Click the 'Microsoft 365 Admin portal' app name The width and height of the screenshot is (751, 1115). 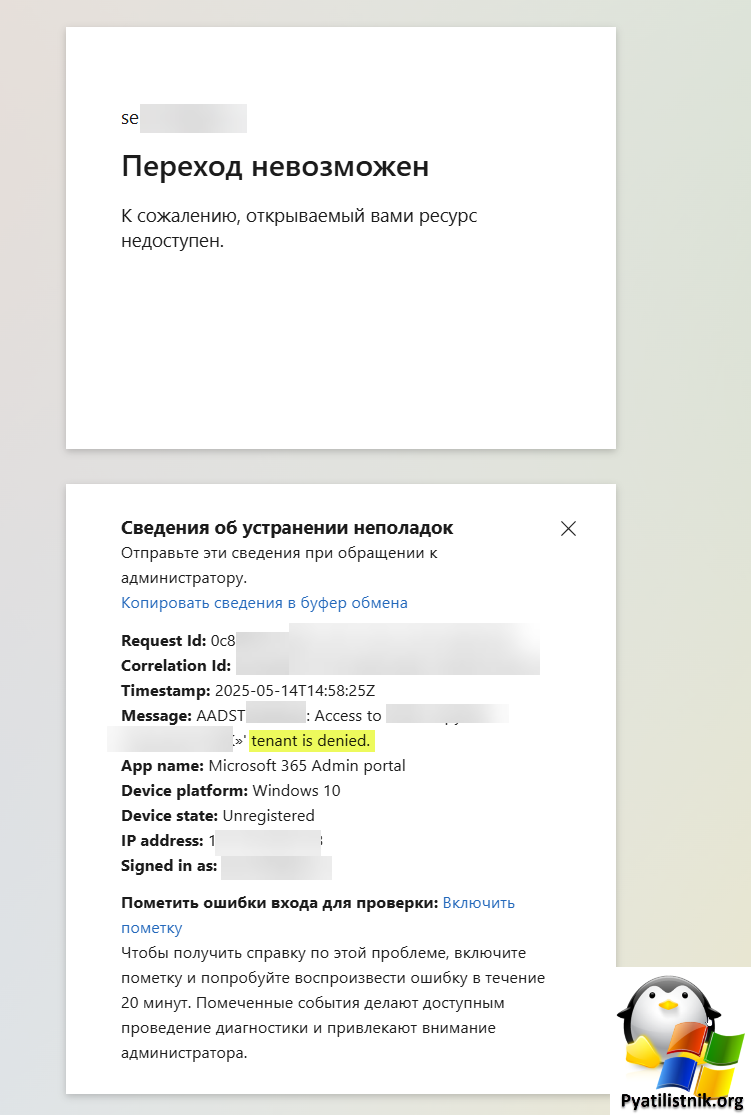point(307,766)
